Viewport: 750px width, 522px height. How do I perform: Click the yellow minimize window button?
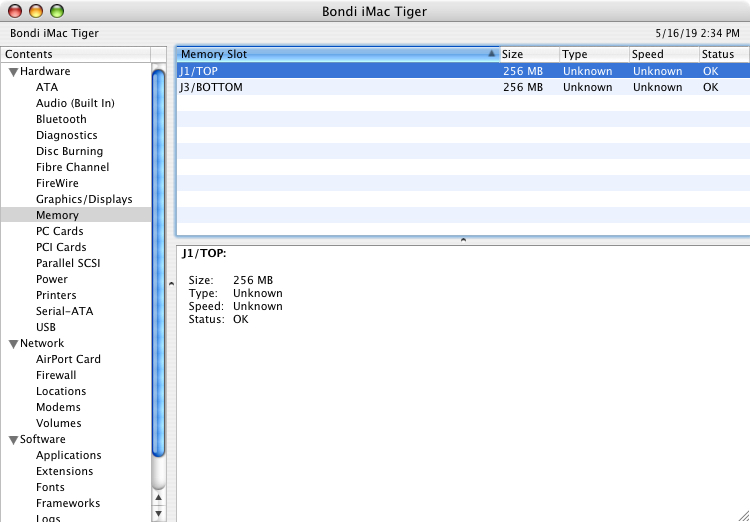click(36, 11)
